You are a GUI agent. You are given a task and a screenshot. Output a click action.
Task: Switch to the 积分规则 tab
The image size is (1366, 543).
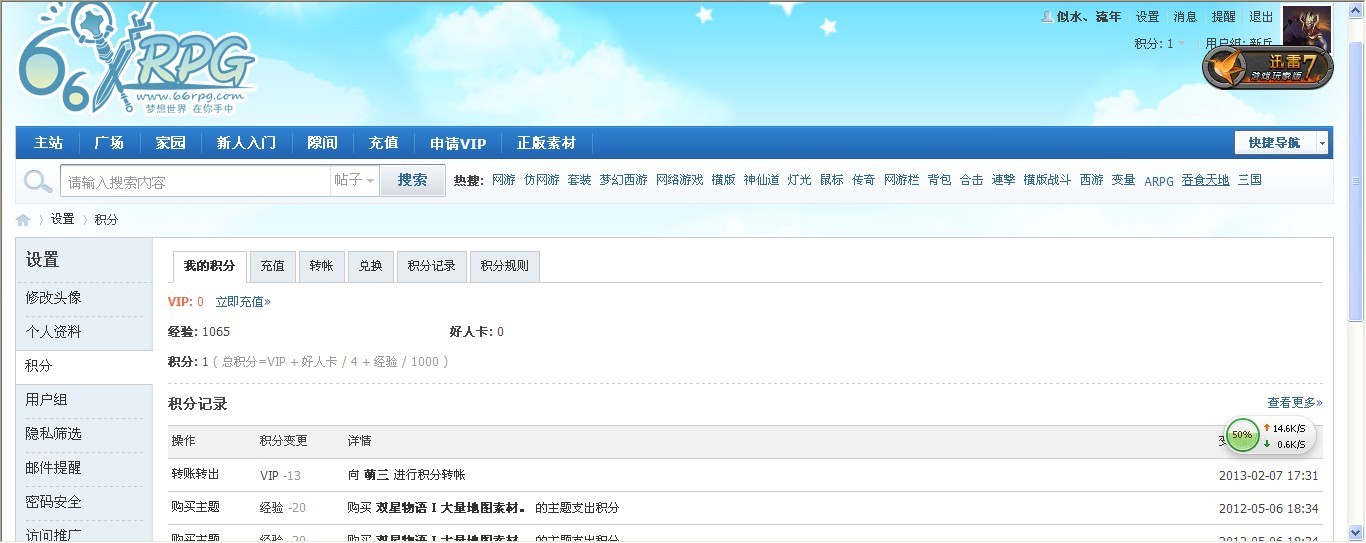pos(504,266)
